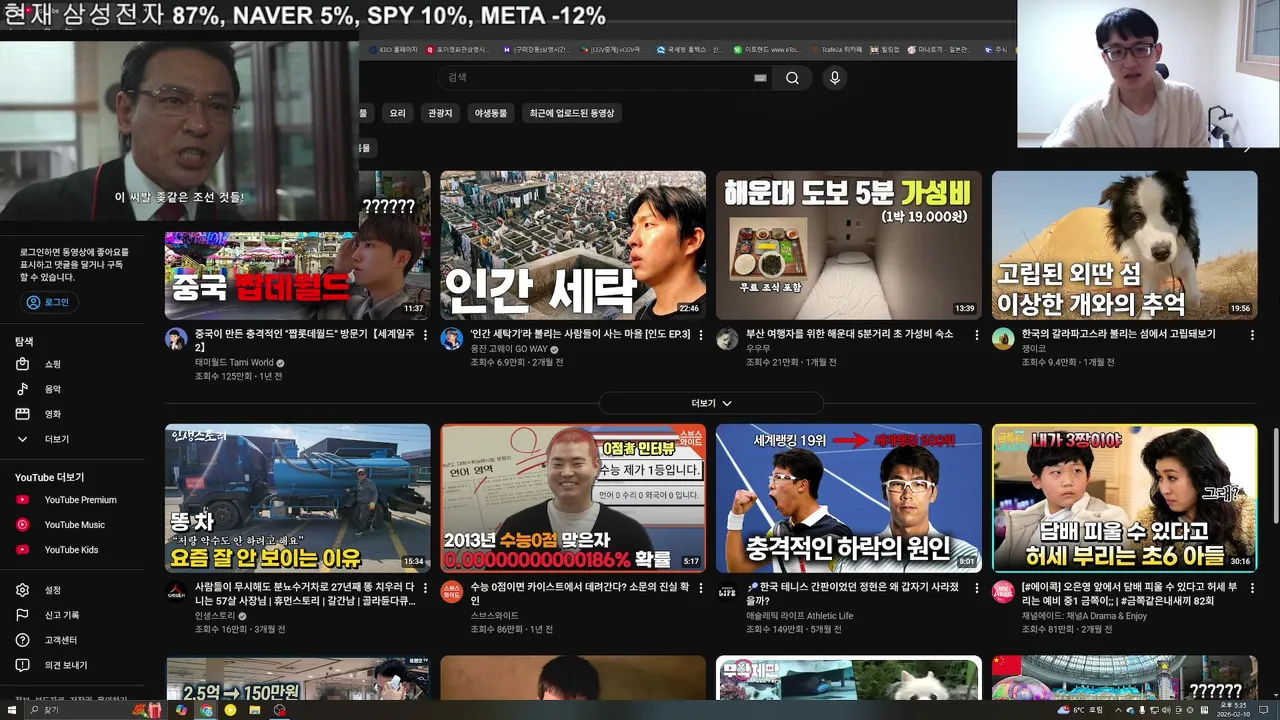Open more options for the 정현 tennis video

[976, 588]
